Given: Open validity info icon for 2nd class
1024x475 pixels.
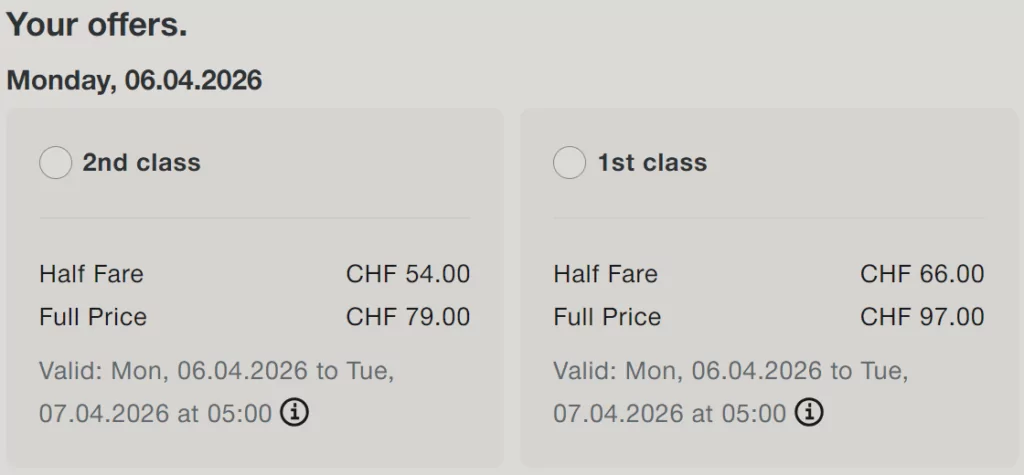Looking at the screenshot, I should [x=294, y=412].
